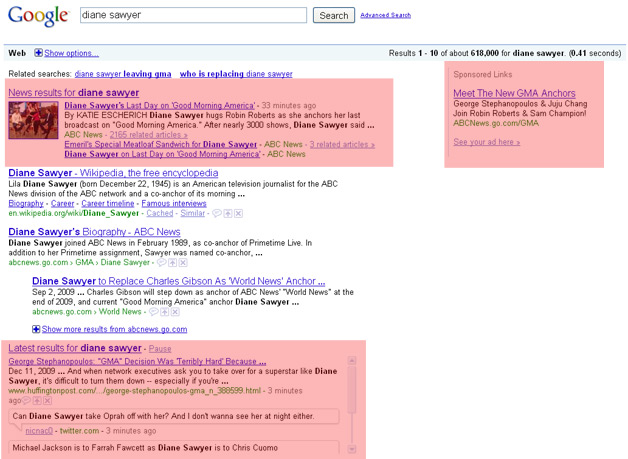Viewport: 628px width, 459px height.
Task: Click the comment icon on Wikipedia result
Action: [216, 213]
